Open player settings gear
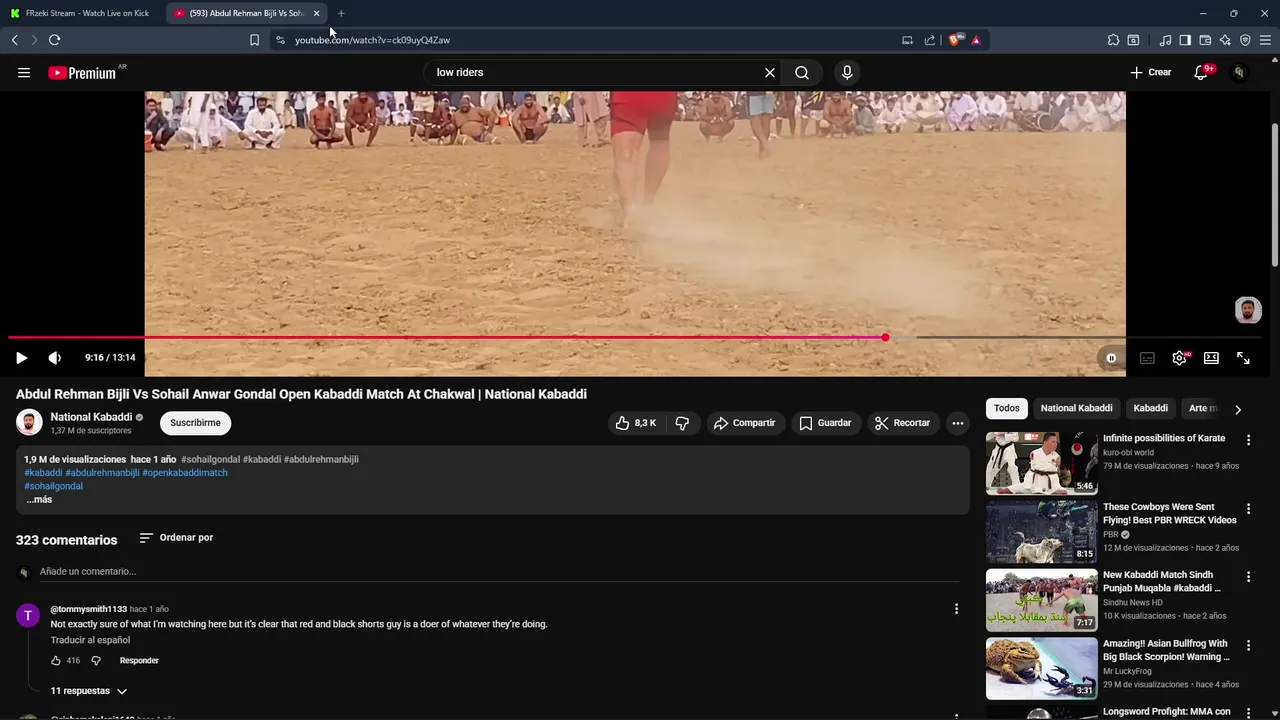 pos(1180,358)
